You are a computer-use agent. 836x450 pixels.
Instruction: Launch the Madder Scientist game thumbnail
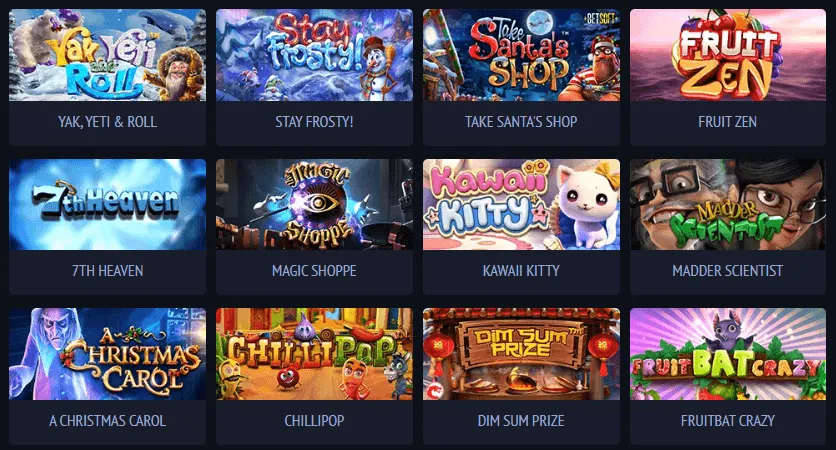(x=728, y=204)
